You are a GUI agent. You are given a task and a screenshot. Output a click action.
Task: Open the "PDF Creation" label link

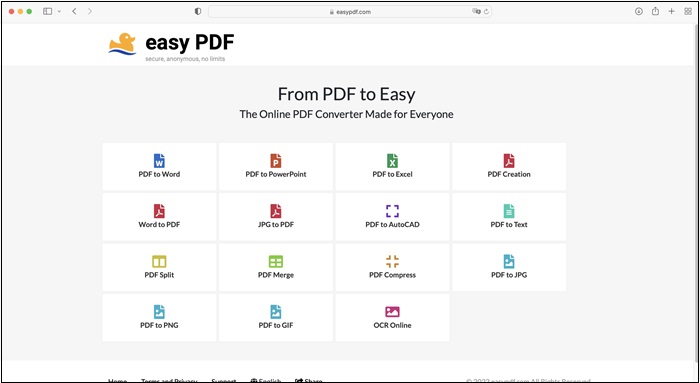(x=509, y=175)
